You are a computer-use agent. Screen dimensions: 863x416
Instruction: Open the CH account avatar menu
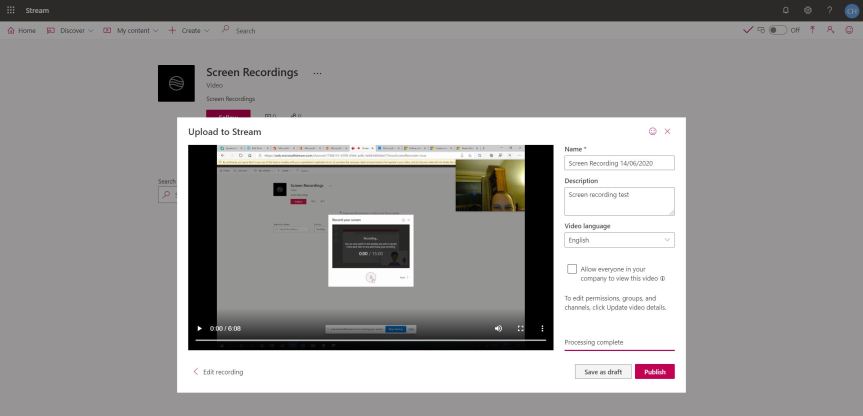pyautogui.click(x=851, y=10)
